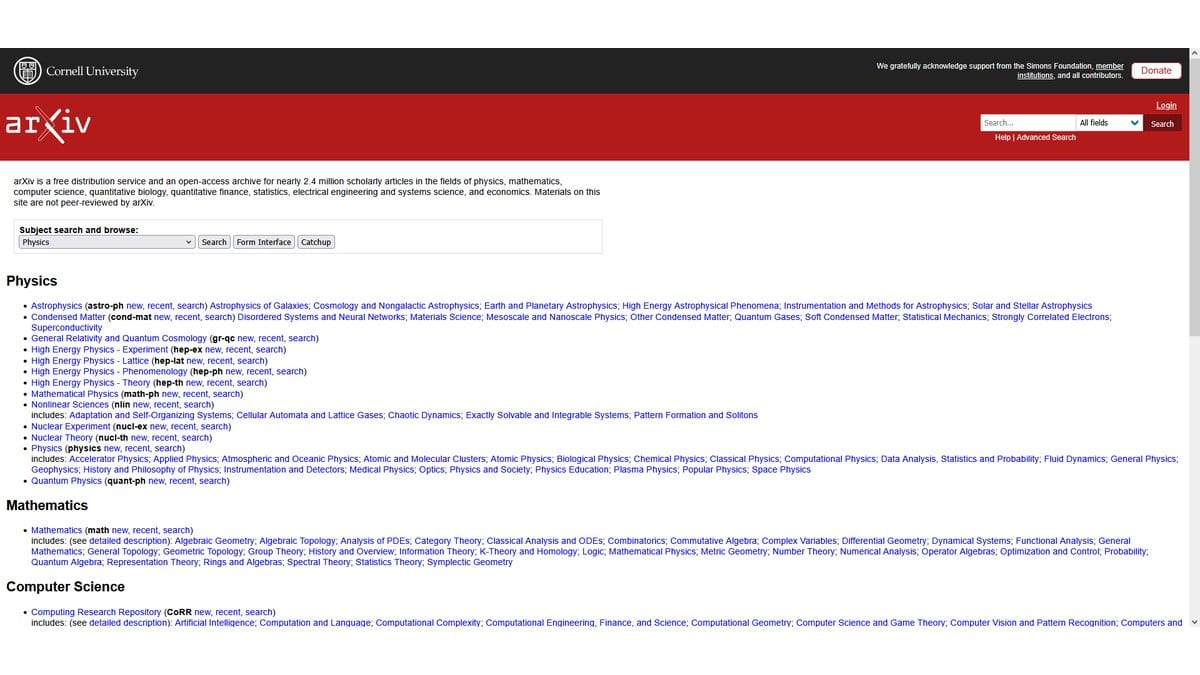The width and height of the screenshot is (1200, 675).
Task: Open the Superconductivity link
Action: pos(66,328)
